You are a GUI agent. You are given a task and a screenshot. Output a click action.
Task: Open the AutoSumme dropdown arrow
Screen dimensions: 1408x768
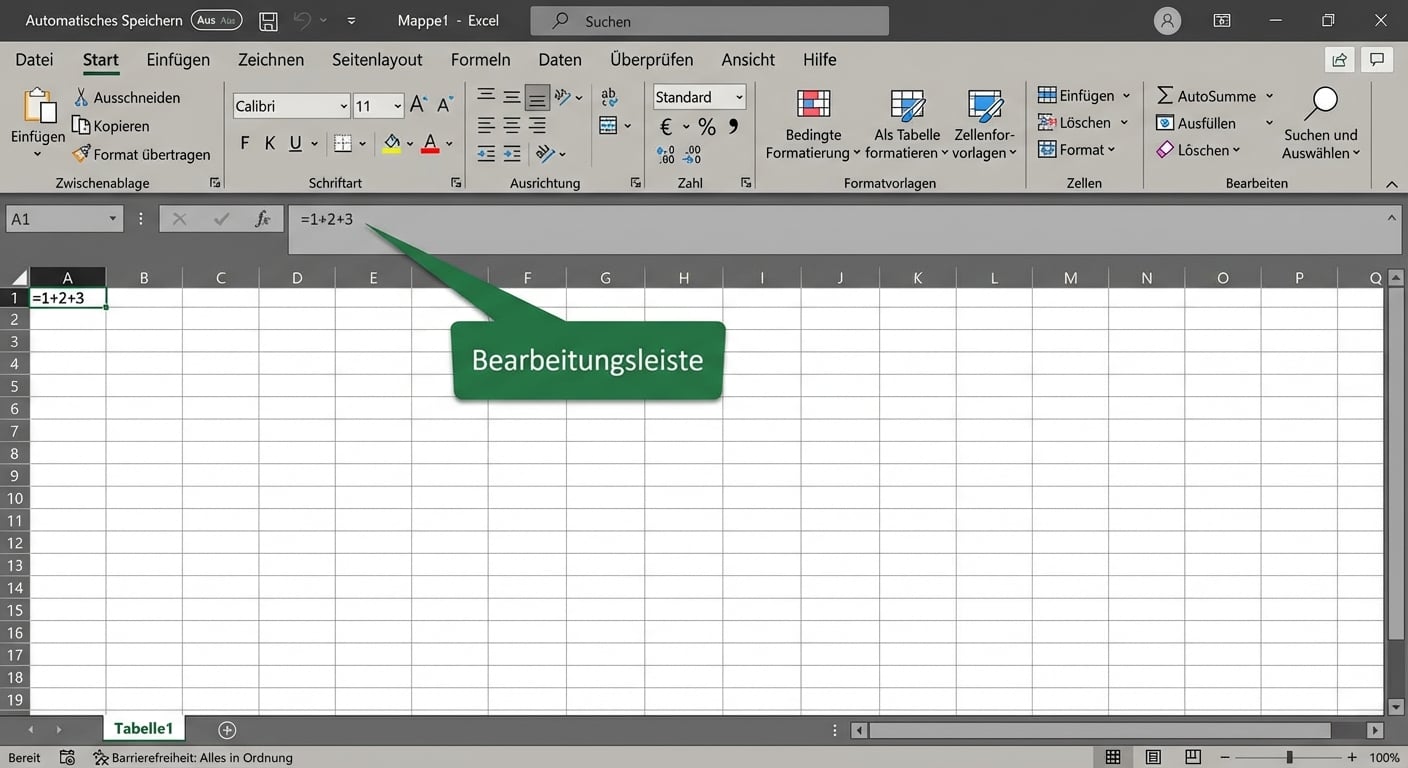click(x=1269, y=96)
